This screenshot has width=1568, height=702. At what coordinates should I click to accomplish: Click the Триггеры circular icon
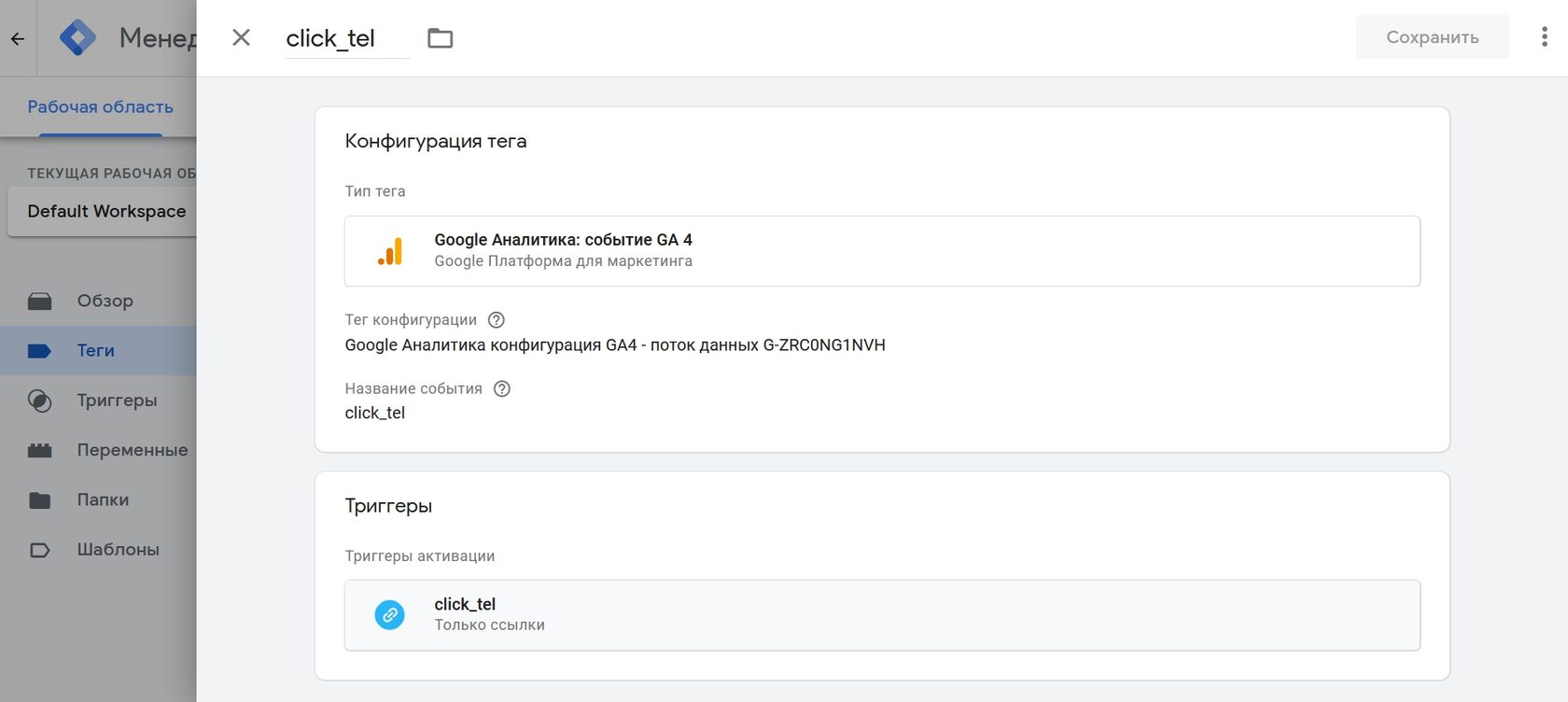click(x=39, y=400)
